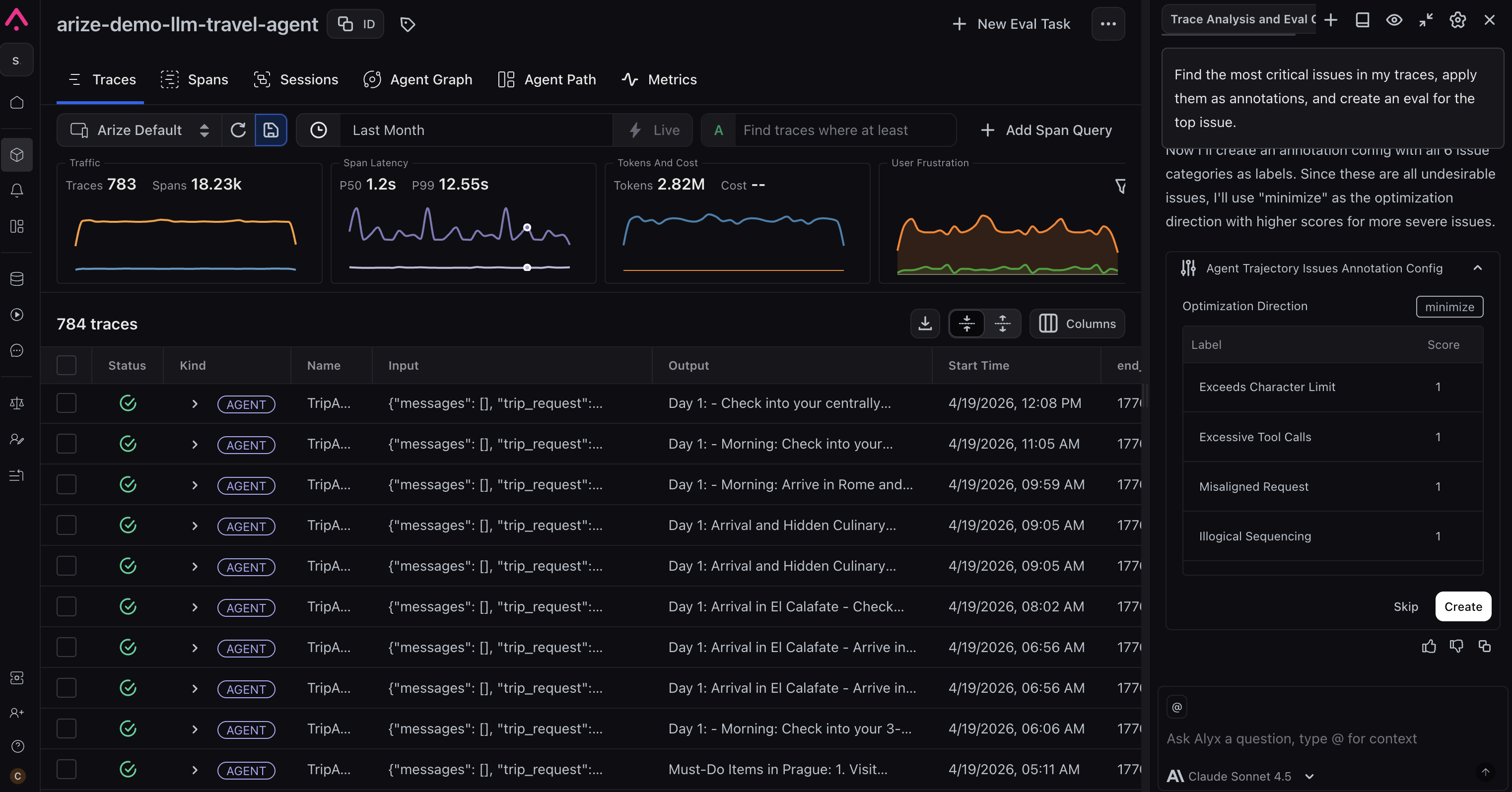Image resolution: width=1512 pixels, height=792 pixels.
Task: Download the traces table
Action: click(x=925, y=323)
